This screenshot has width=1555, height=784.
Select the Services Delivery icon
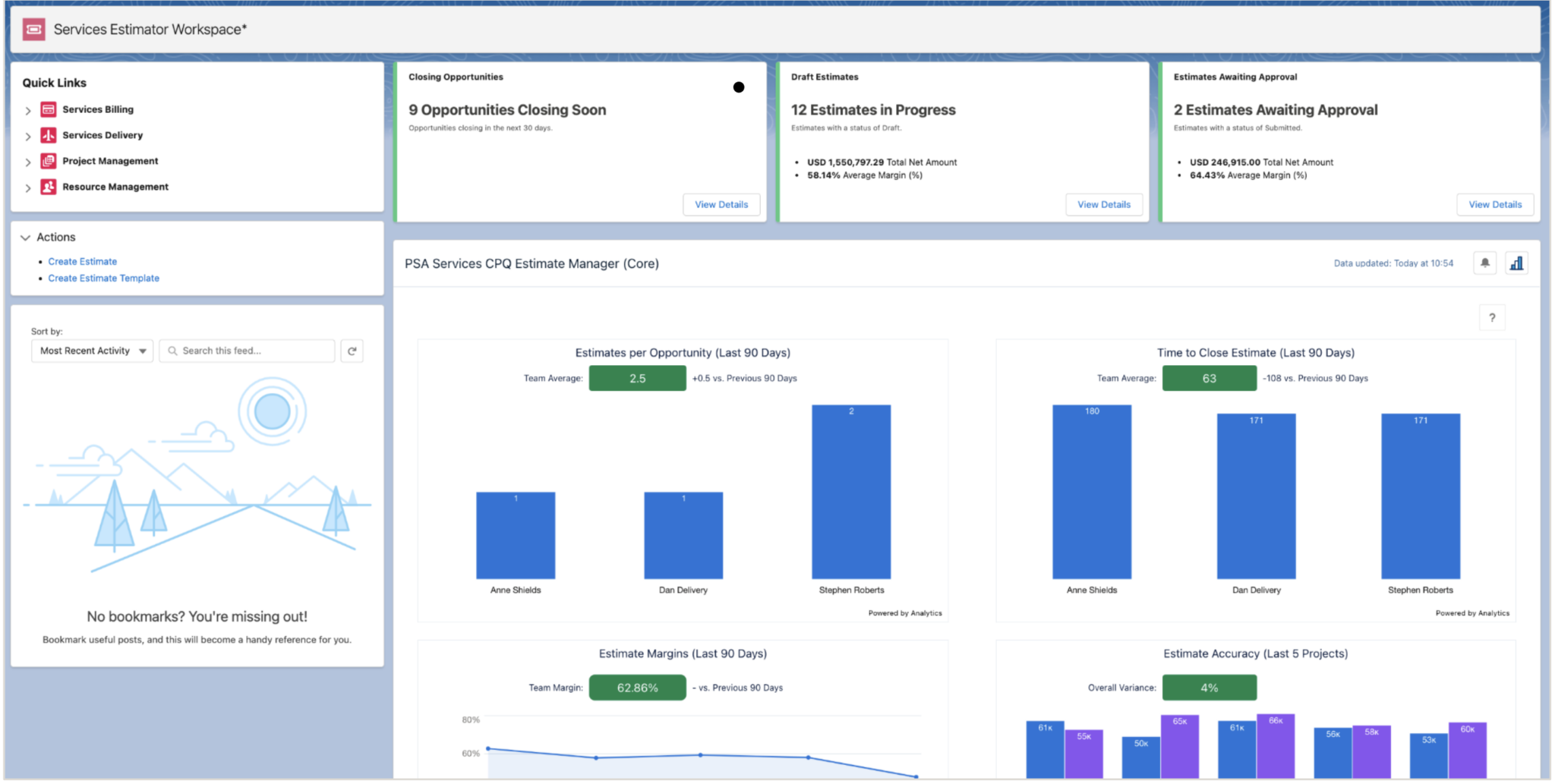point(48,135)
